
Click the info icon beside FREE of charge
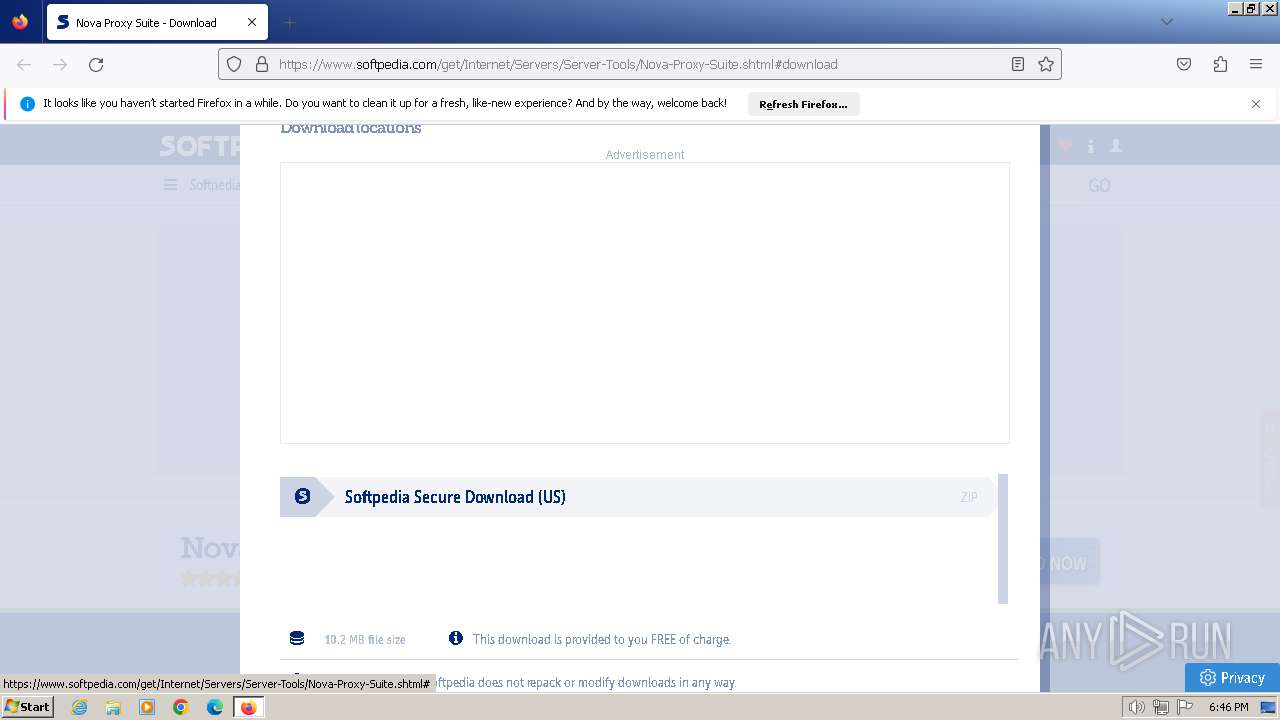click(456, 638)
